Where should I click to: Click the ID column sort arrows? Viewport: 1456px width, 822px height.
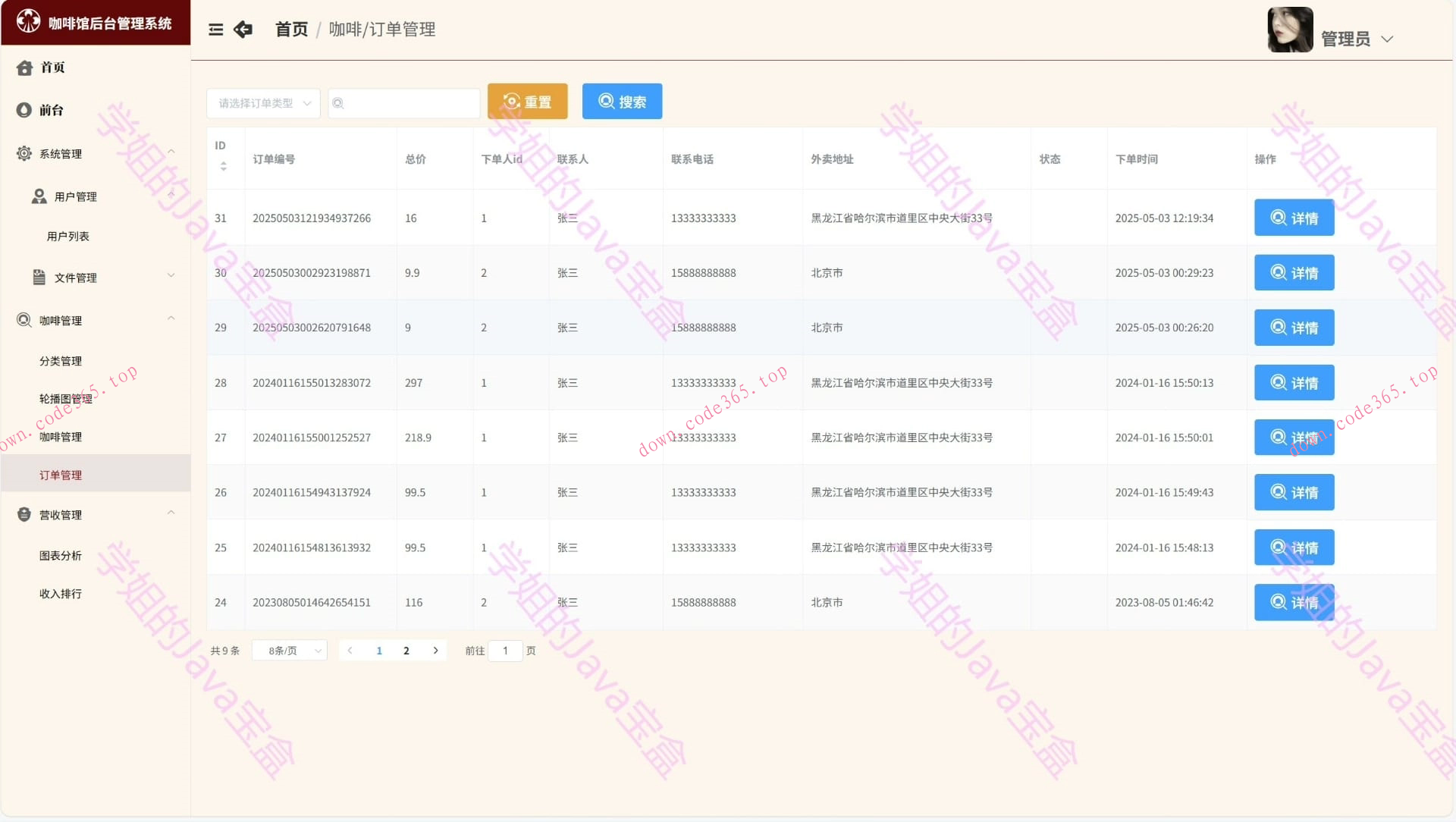223,166
